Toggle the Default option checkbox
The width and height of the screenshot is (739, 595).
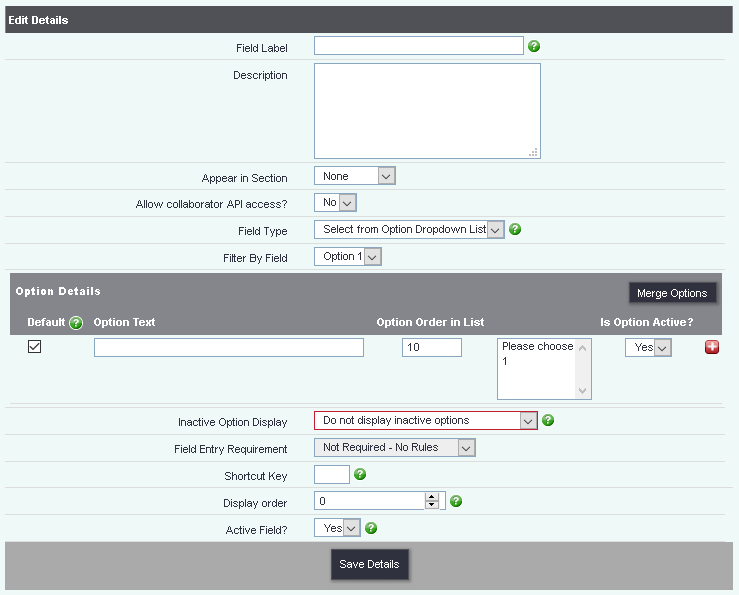[x=34, y=347]
